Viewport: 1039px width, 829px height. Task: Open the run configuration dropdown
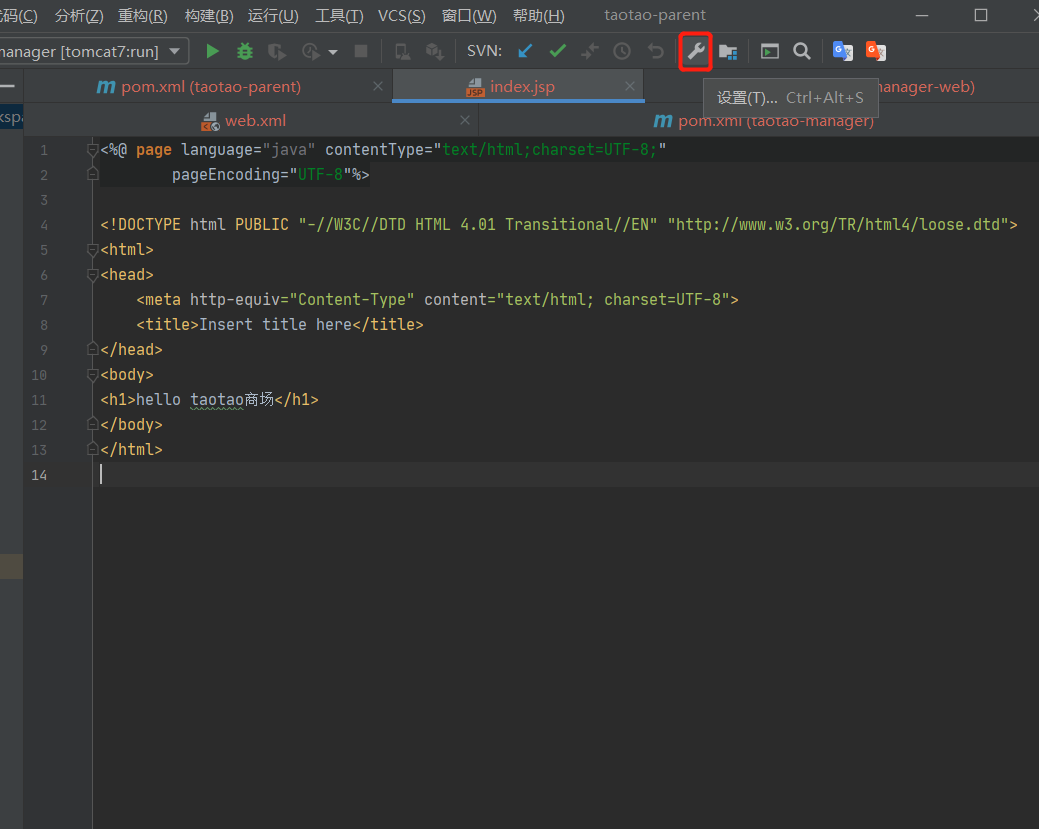pyautogui.click(x=174, y=51)
